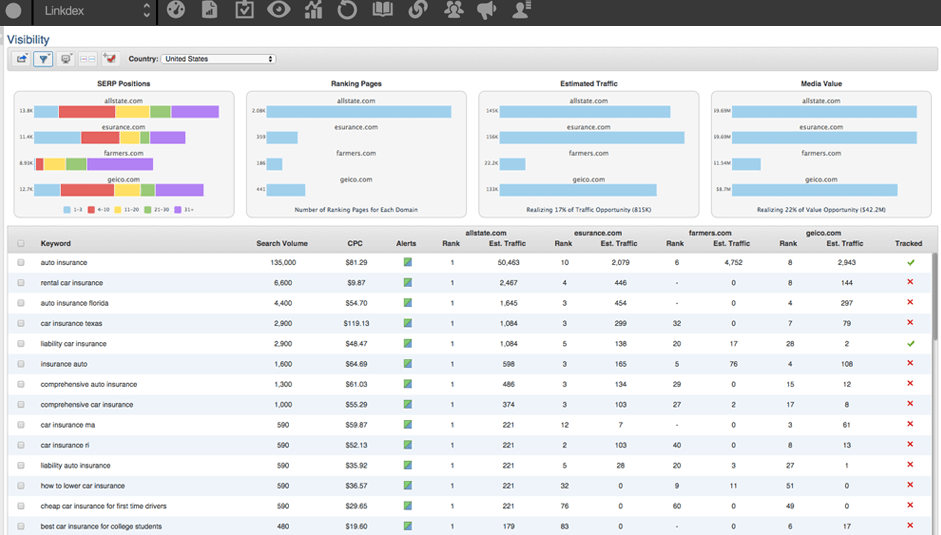Expand the Linkdex project selector

[x=97, y=11]
